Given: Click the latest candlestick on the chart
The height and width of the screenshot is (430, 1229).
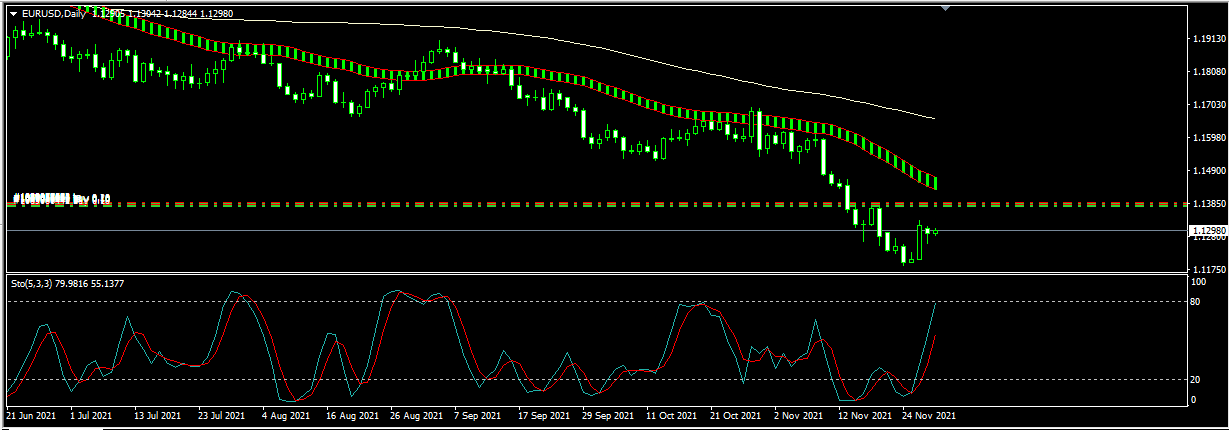Looking at the screenshot, I should (x=936, y=231).
